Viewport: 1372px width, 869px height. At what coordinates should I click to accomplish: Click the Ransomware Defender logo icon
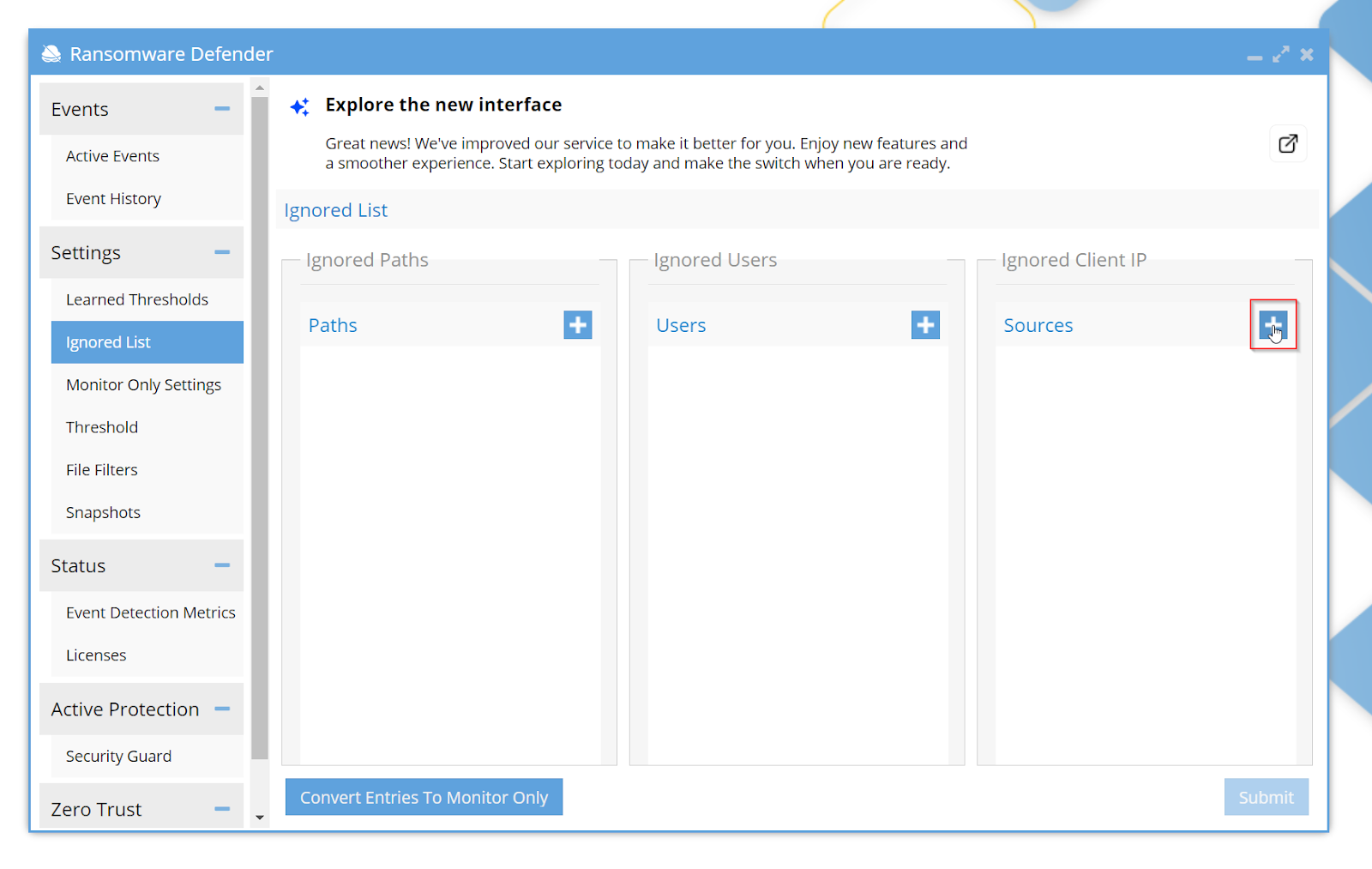tap(51, 54)
